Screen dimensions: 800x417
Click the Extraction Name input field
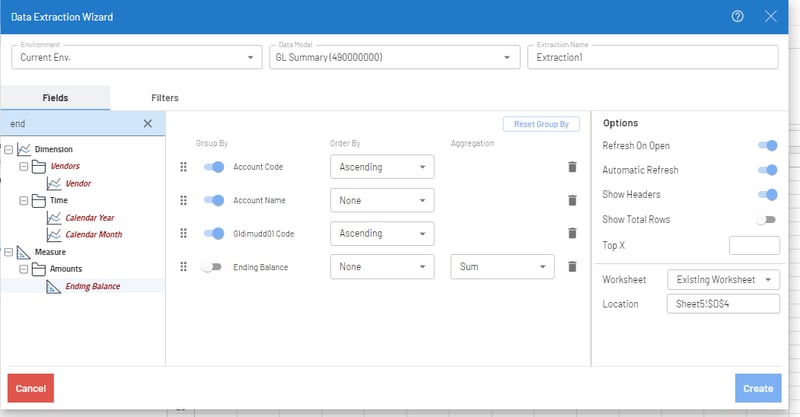653,58
